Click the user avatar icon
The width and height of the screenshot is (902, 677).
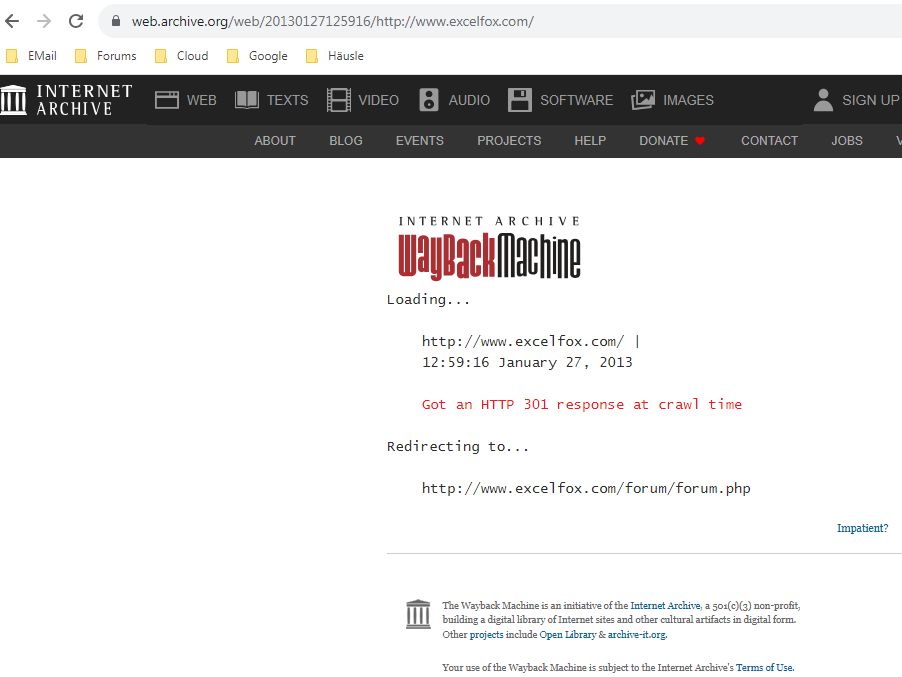point(823,100)
